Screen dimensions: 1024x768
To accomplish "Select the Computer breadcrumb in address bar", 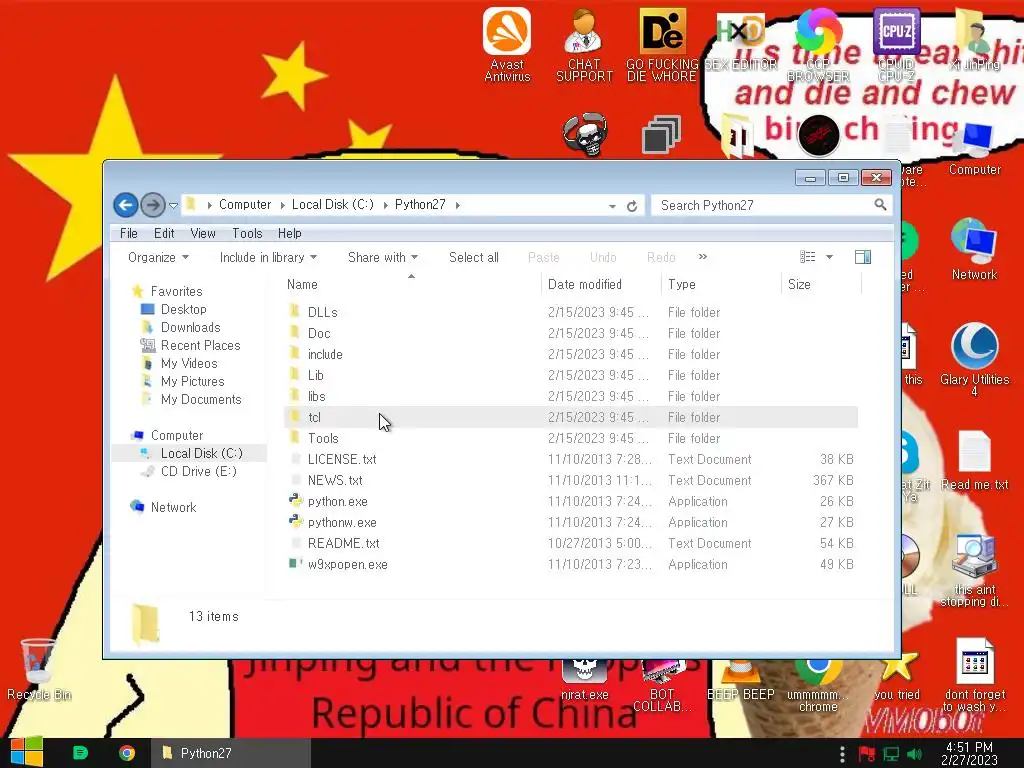I will pyautogui.click(x=245, y=204).
